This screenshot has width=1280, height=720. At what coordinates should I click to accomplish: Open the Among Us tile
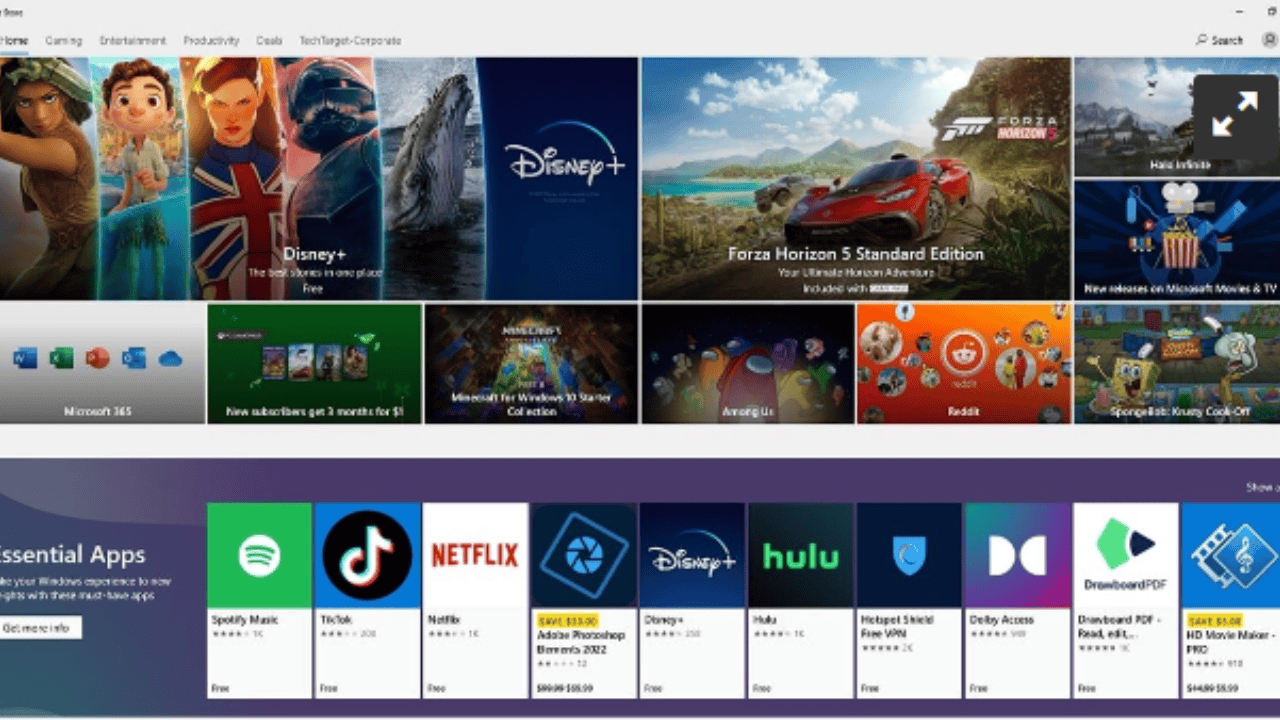pyautogui.click(x=748, y=364)
